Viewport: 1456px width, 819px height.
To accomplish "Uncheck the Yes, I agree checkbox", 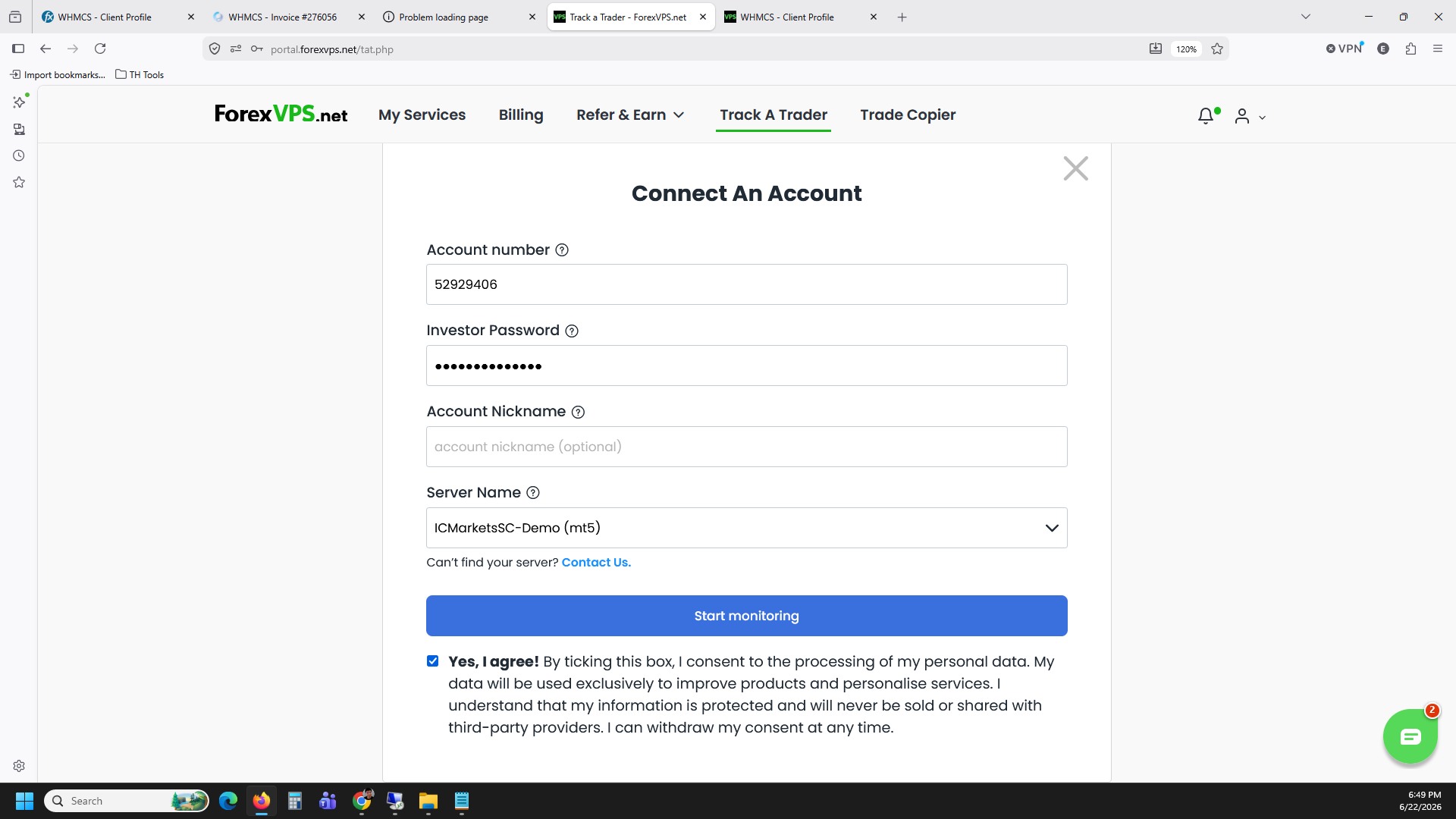I will pos(432,661).
